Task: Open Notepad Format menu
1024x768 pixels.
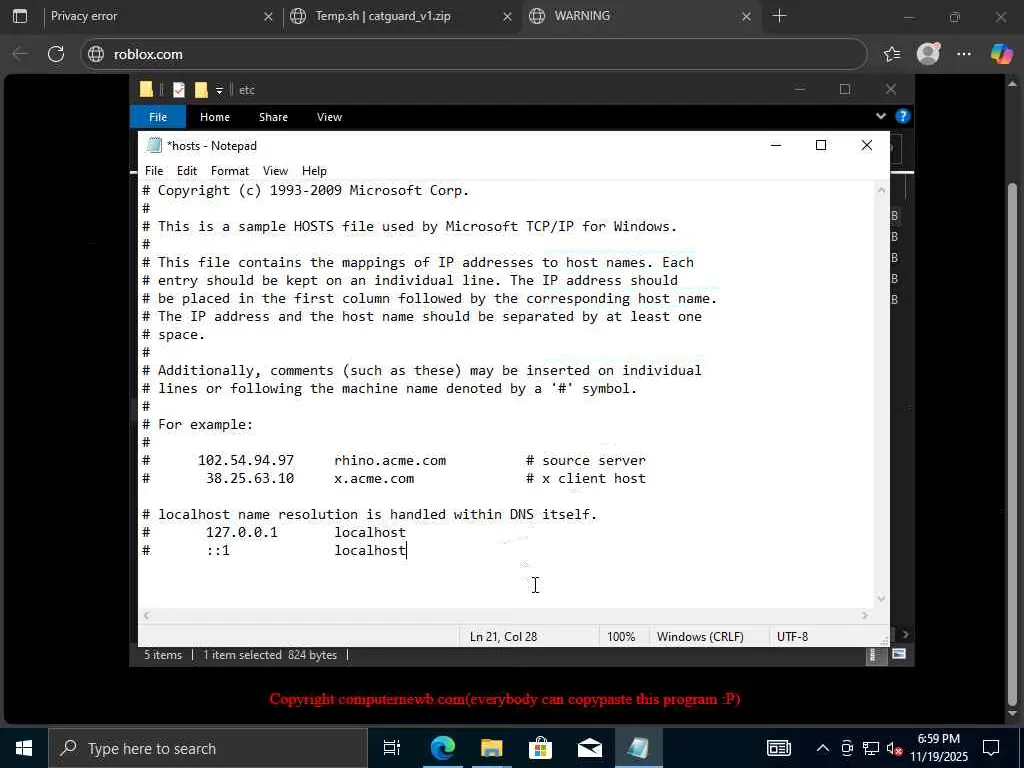Action: 230,170
